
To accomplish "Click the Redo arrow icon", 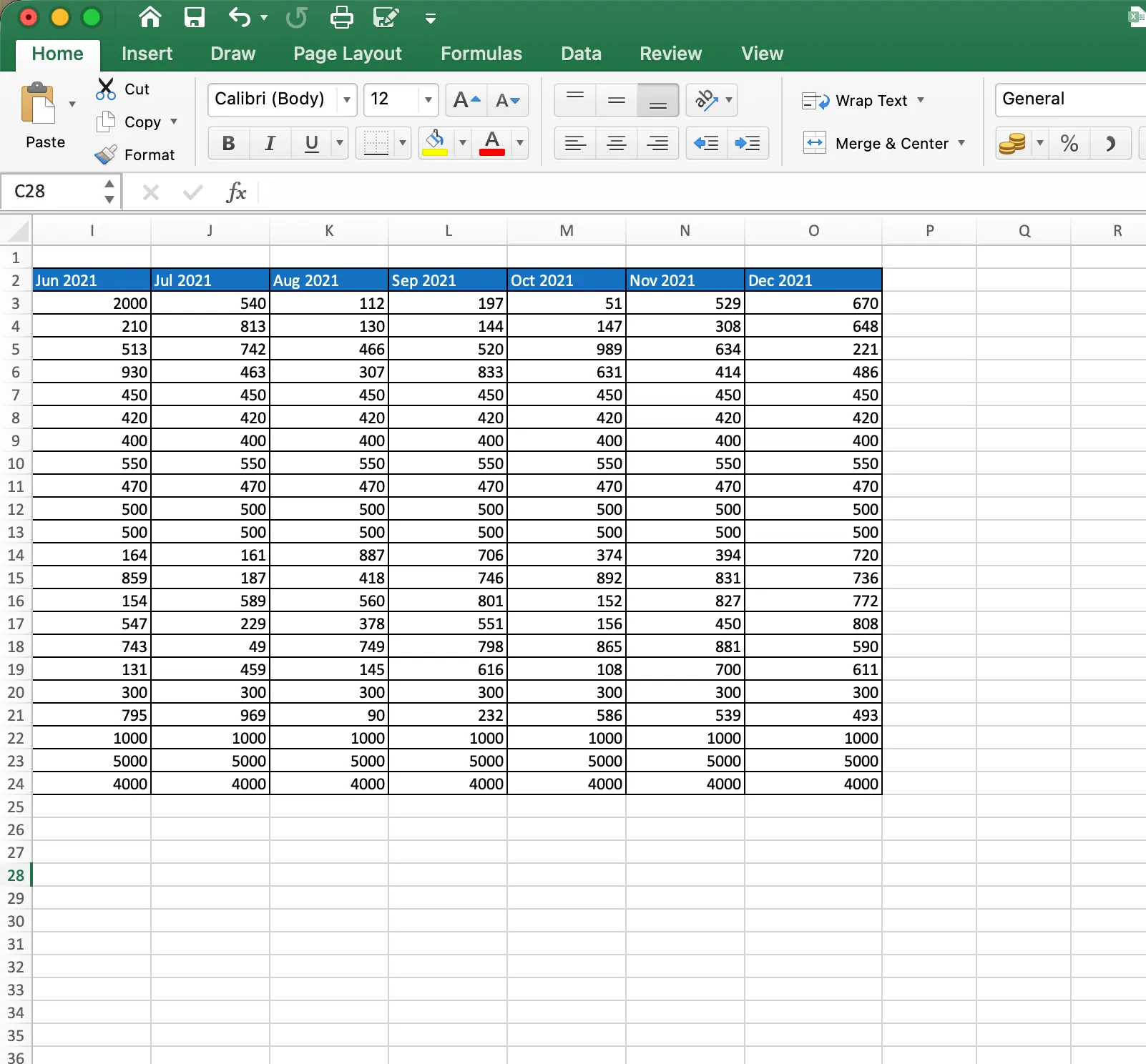I will click(296, 17).
